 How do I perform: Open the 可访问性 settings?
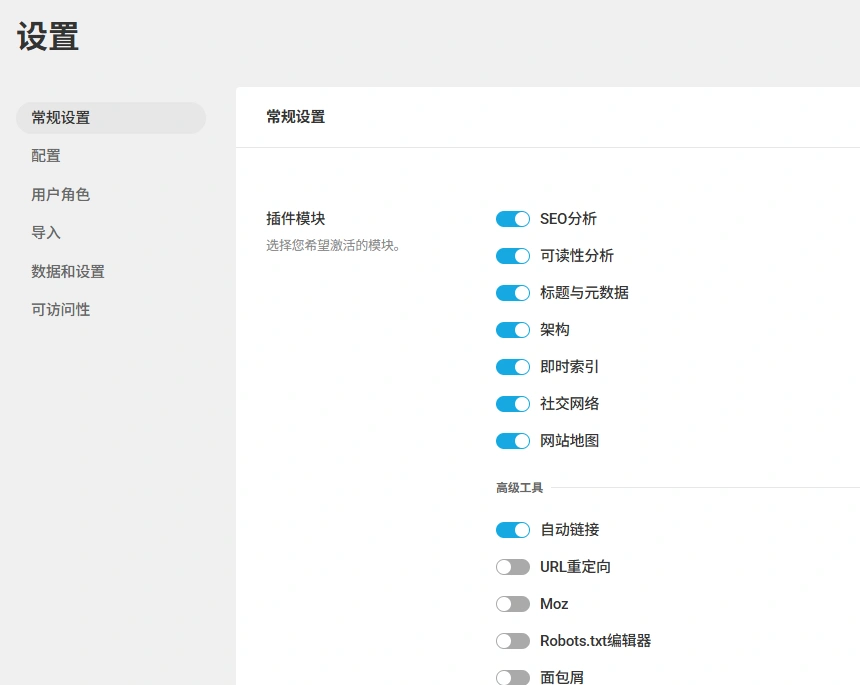[x=60, y=309]
